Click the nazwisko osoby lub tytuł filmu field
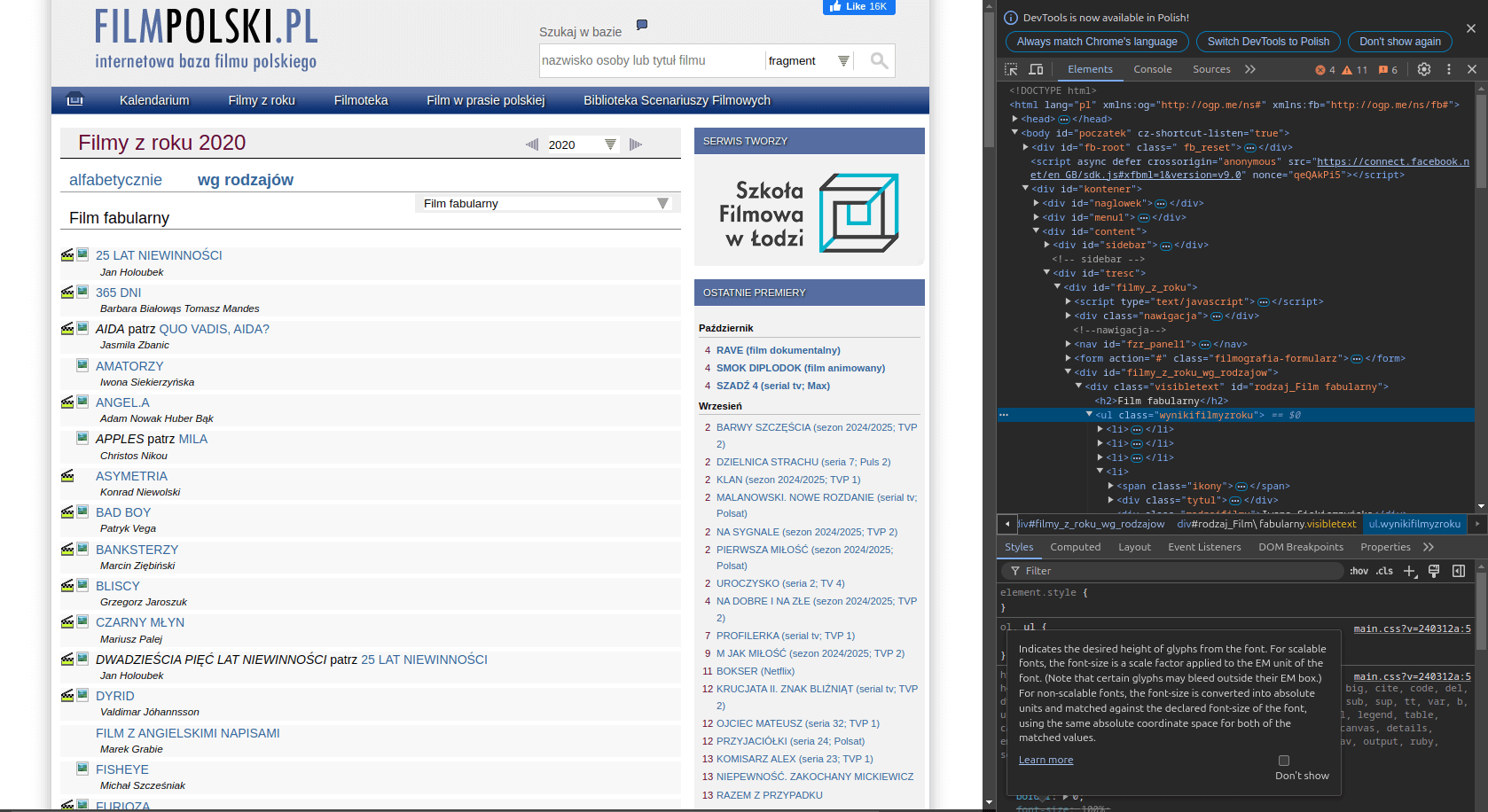1488x812 pixels. pyautogui.click(x=651, y=60)
